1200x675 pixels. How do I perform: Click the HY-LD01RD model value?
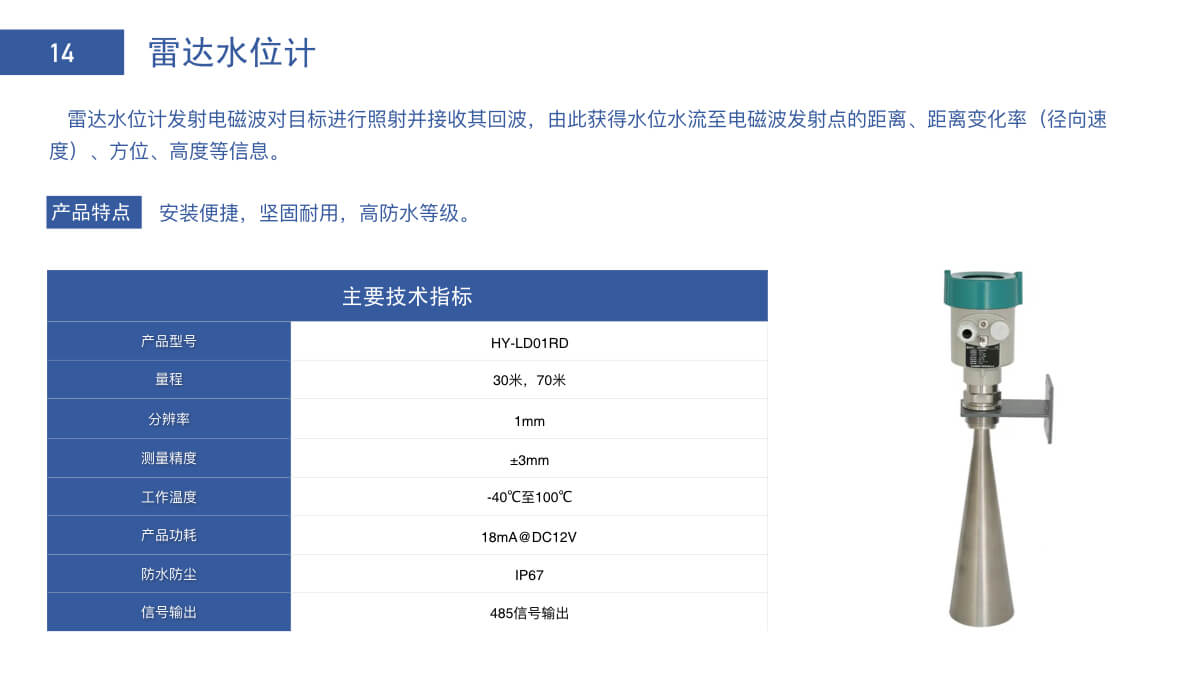pos(530,343)
